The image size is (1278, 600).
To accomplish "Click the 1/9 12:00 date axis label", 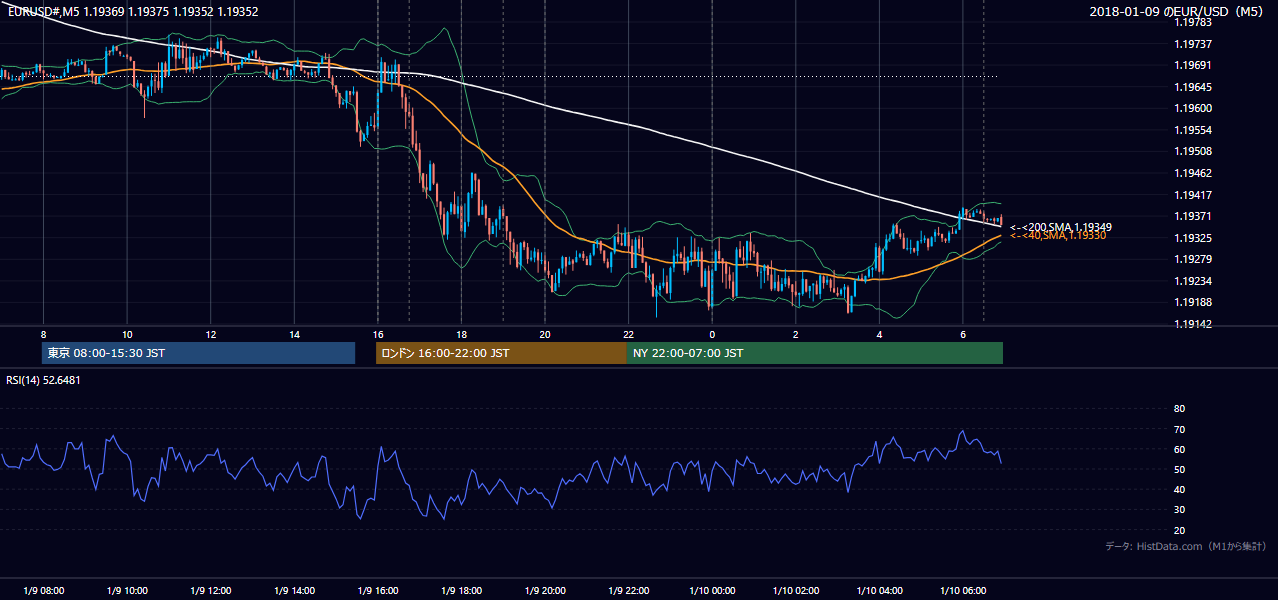I will tap(210, 591).
